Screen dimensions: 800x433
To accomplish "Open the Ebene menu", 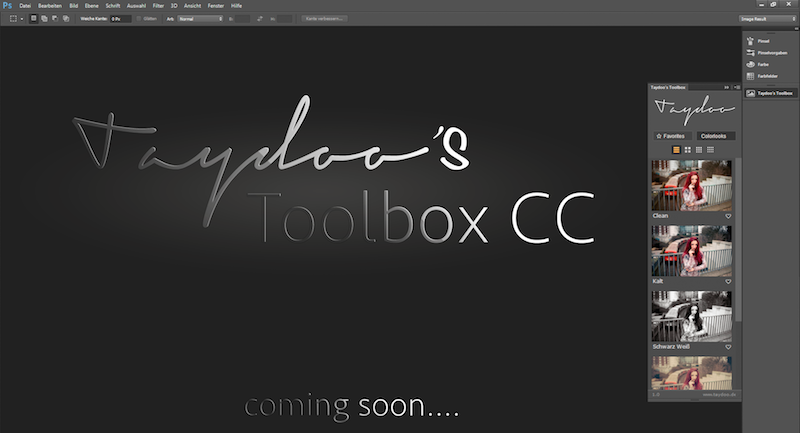I will [x=92, y=6].
